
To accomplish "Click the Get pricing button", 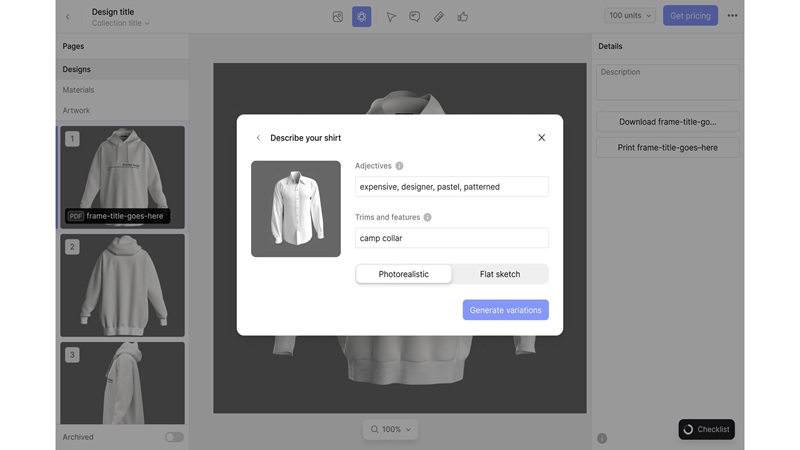I will [690, 16].
